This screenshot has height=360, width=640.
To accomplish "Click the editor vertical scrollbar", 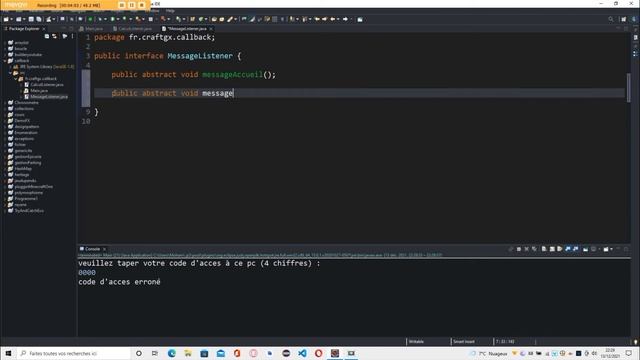I will pyautogui.click(x=629, y=88).
